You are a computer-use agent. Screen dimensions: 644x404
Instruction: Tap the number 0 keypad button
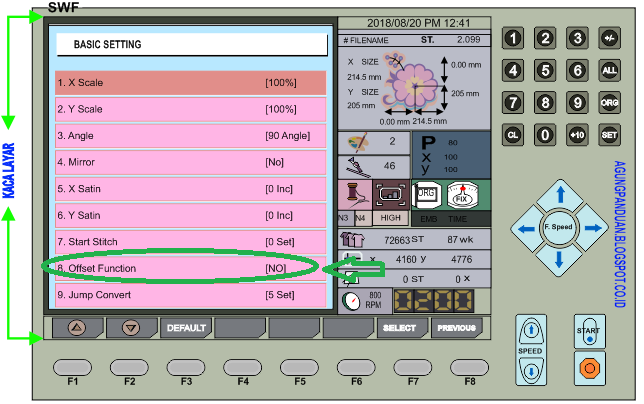(x=545, y=135)
